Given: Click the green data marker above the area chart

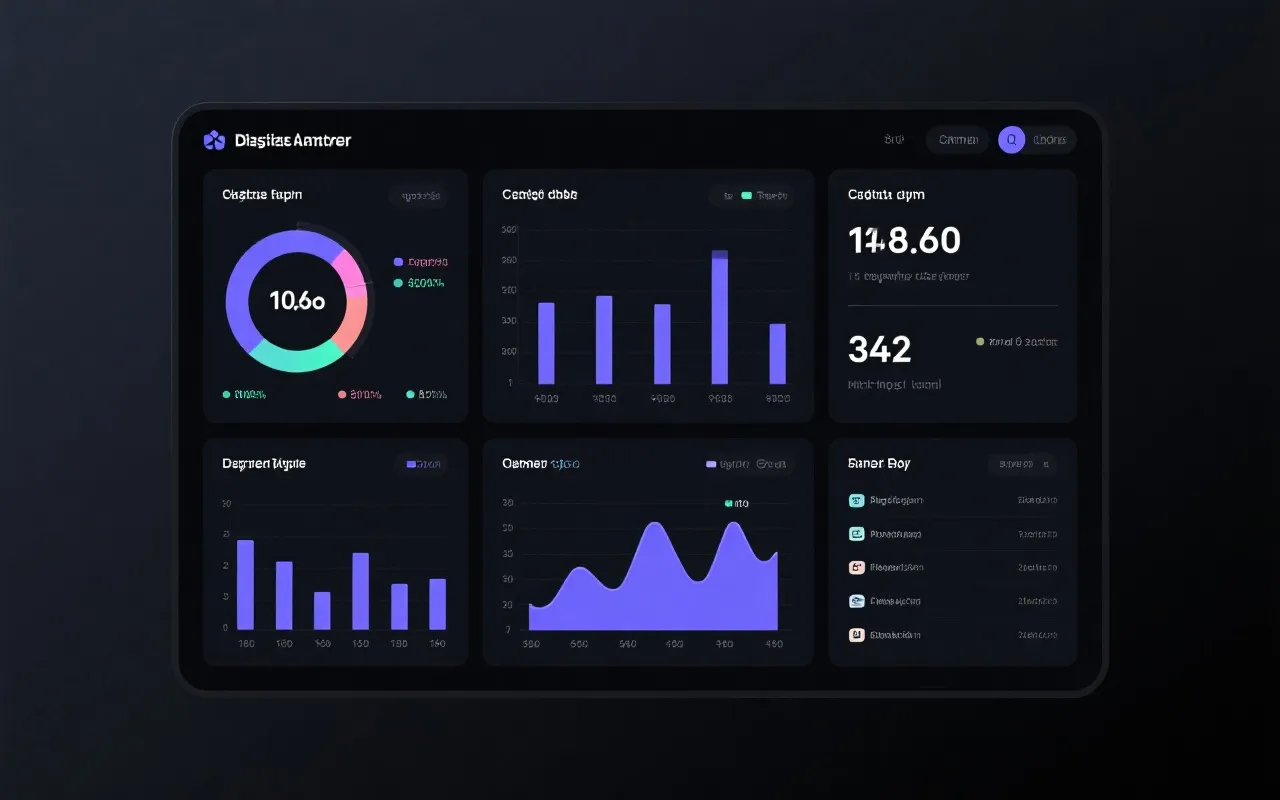Looking at the screenshot, I should (x=729, y=504).
